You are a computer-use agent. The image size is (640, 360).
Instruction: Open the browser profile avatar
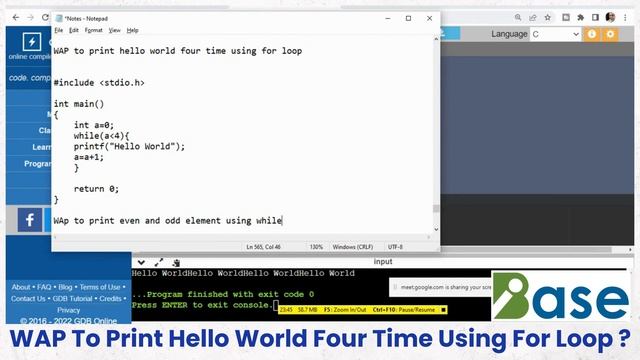pos(611,18)
